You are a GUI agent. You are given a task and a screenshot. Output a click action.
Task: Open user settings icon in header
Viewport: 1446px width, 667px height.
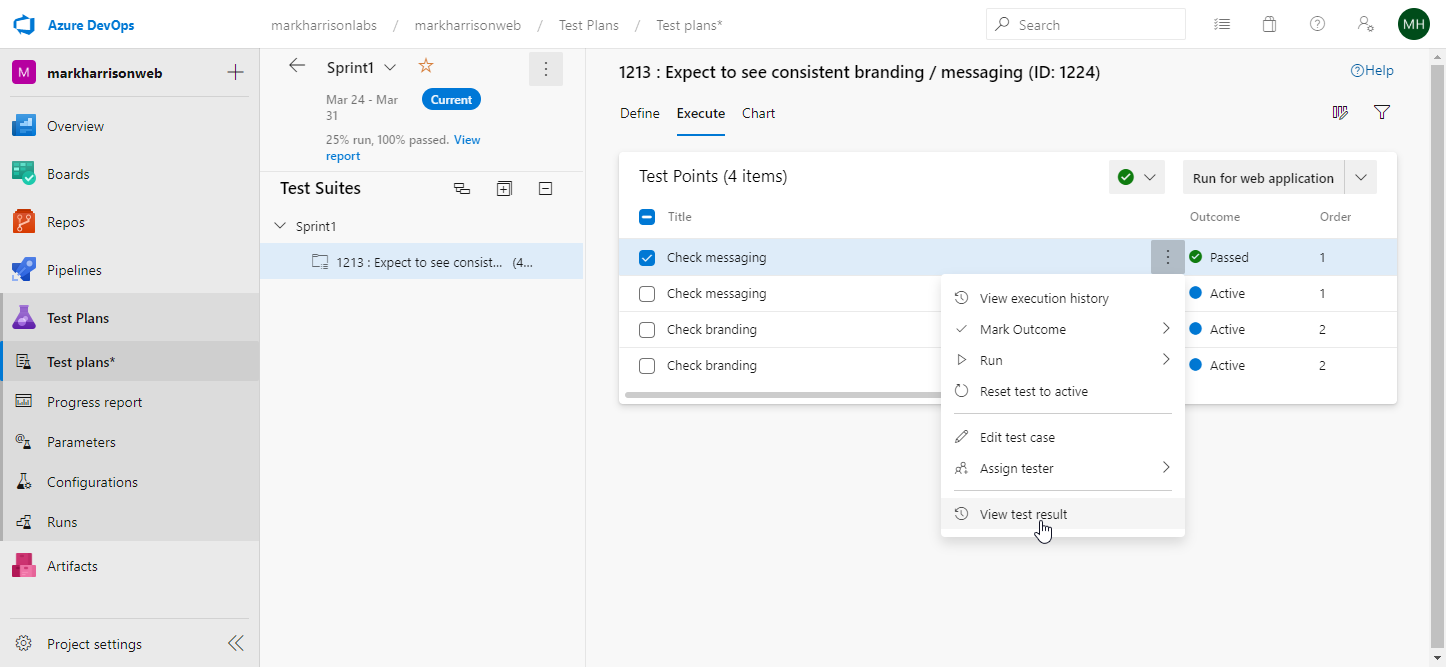point(1365,25)
